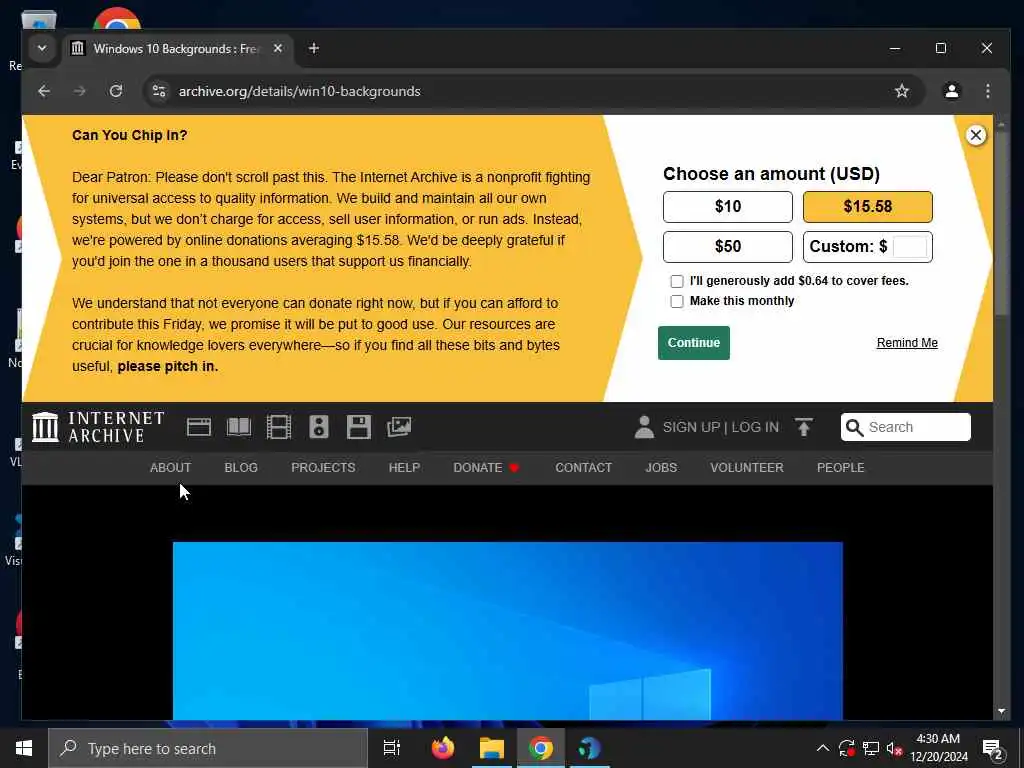Open the Windows Start menu
The image size is (1024, 768).
24,748
